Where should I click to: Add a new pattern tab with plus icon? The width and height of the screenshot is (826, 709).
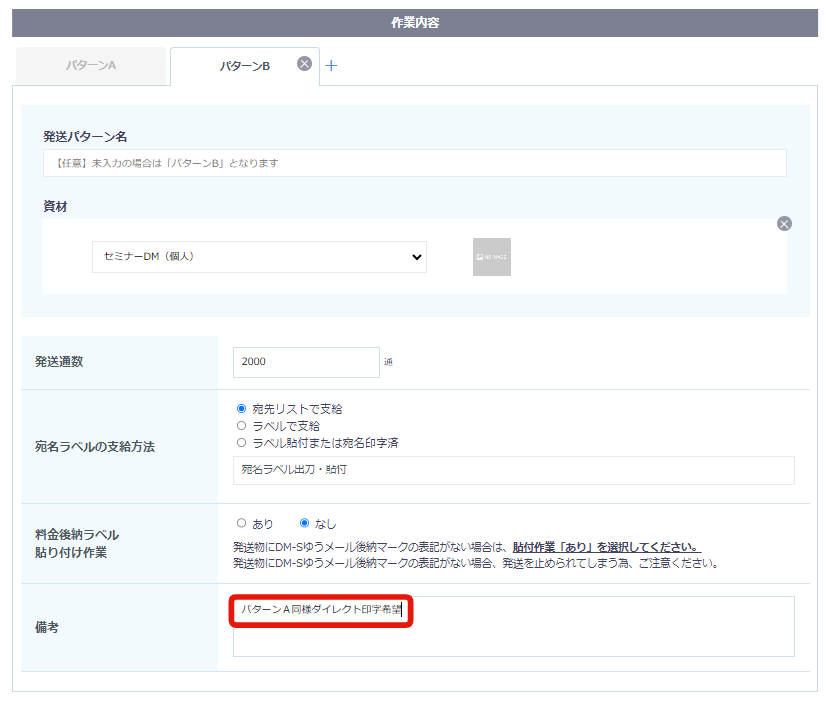tap(331, 65)
